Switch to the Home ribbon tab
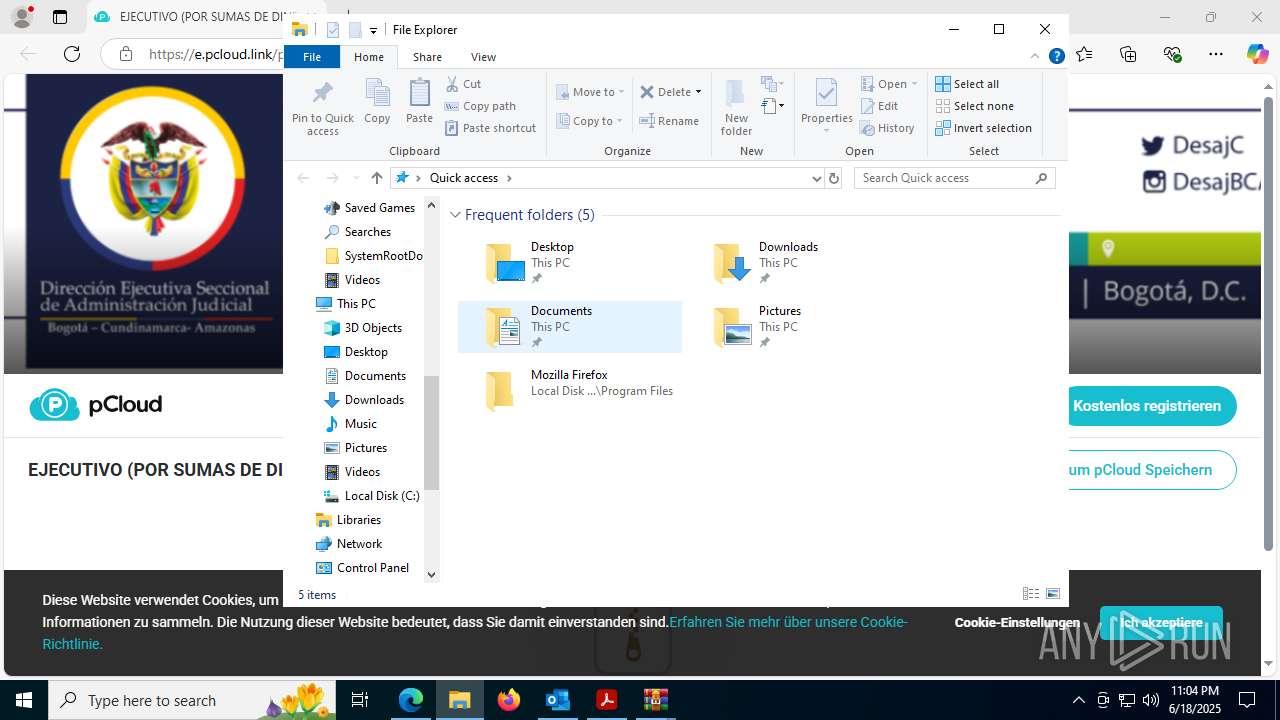Screen dimensions: 1280x720 point(369,57)
